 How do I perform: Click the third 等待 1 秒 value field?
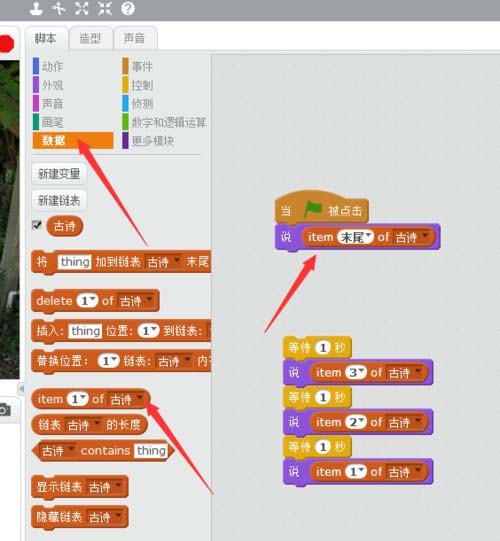click(x=323, y=447)
